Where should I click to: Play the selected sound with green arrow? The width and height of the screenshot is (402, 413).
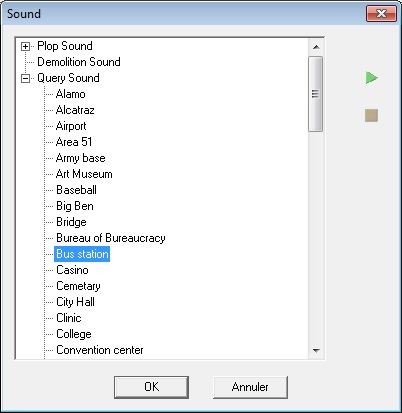tap(372, 78)
